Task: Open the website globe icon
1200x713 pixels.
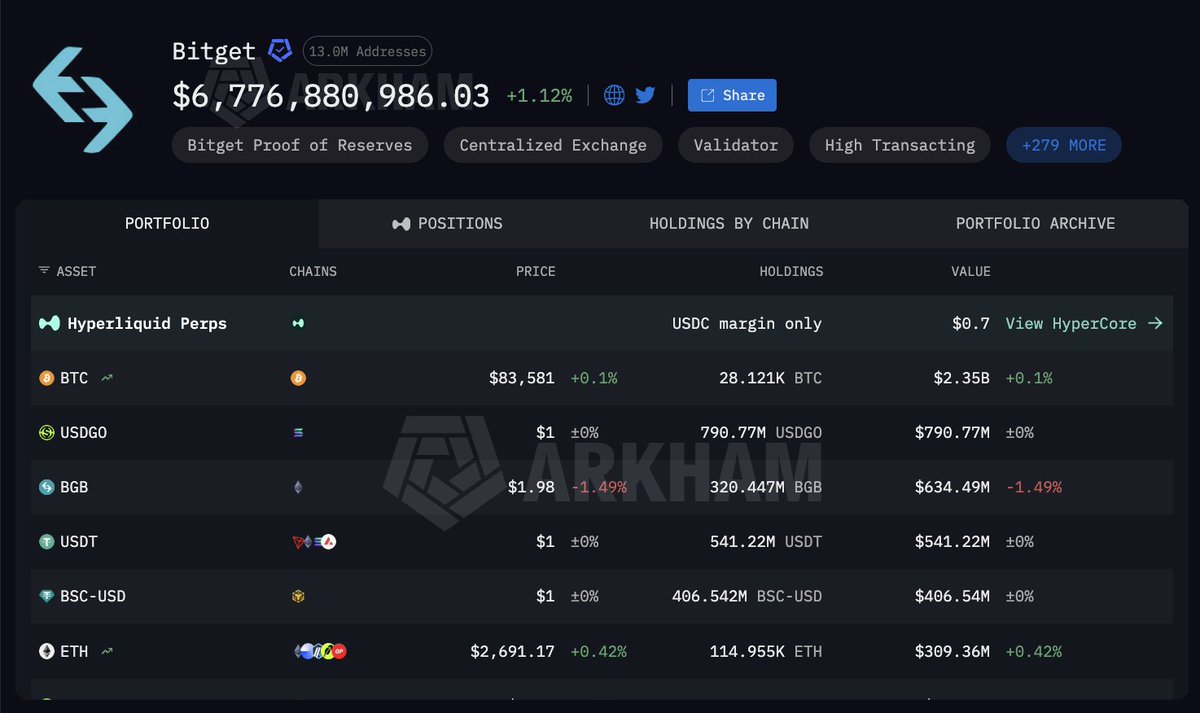Action: point(615,95)
